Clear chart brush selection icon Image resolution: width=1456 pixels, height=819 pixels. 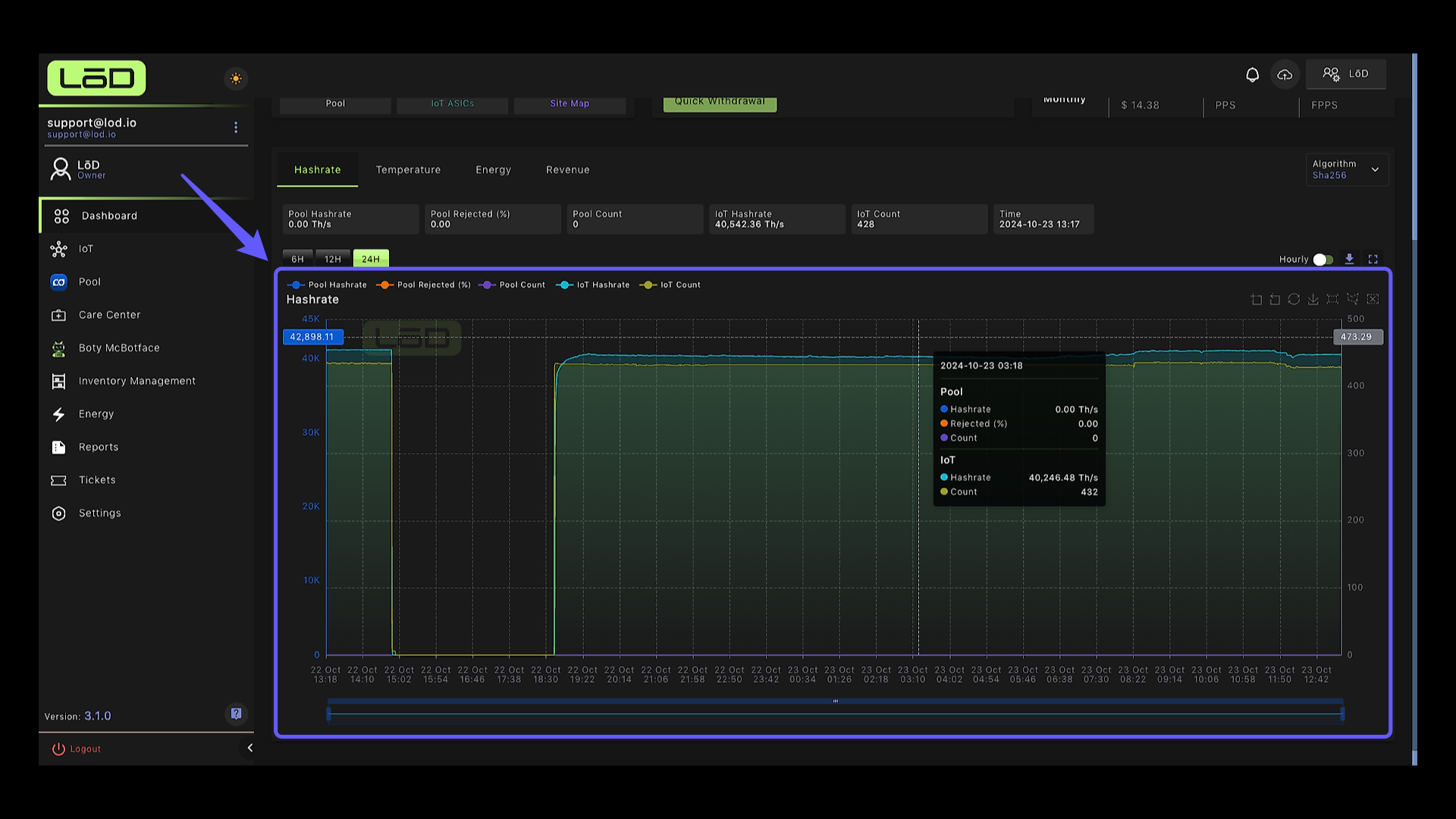tap(1373, 300)
